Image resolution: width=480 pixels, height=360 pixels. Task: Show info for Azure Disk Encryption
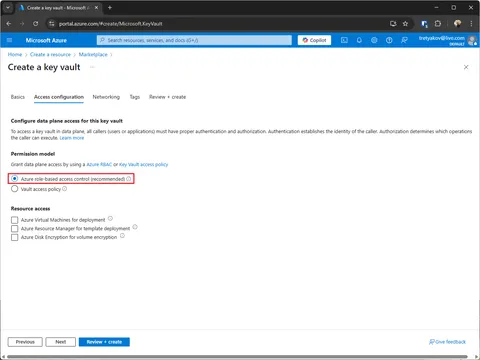click(122, 236)
